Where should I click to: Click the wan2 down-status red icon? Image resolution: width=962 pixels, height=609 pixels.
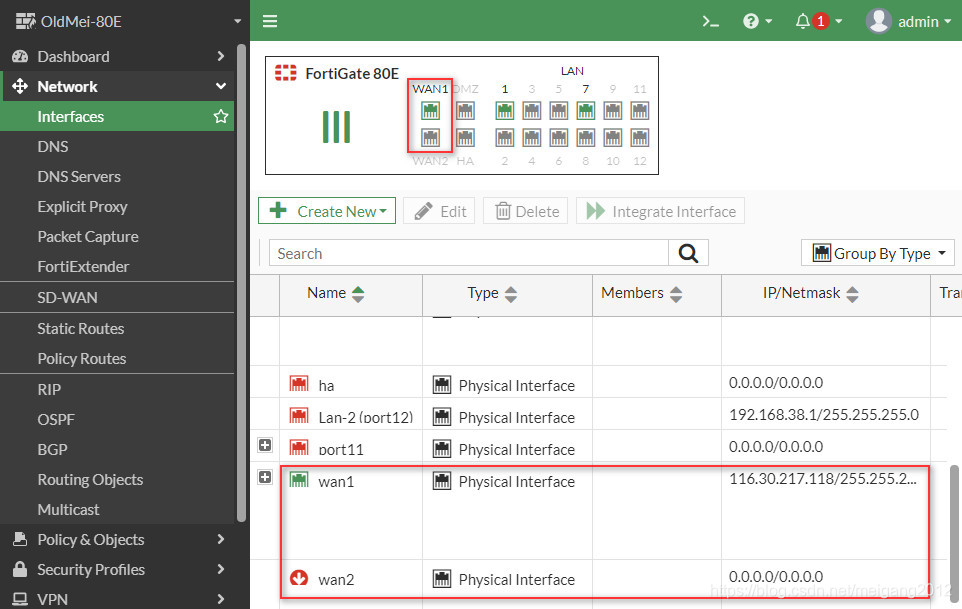click(299, 578)
